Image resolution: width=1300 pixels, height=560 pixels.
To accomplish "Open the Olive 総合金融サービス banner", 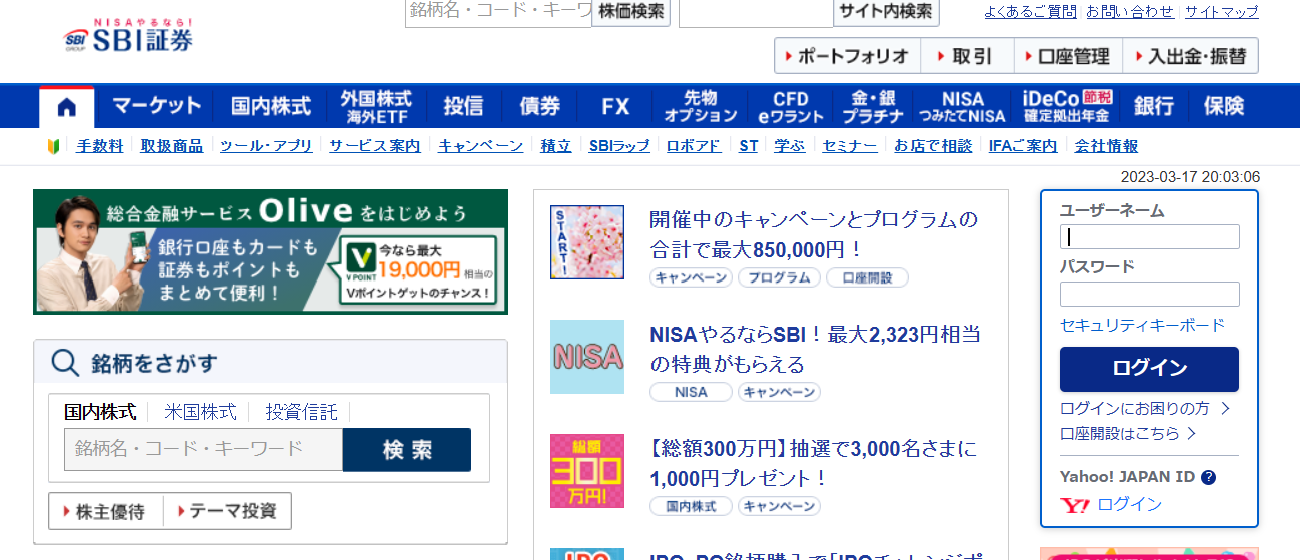I will 270,252.
